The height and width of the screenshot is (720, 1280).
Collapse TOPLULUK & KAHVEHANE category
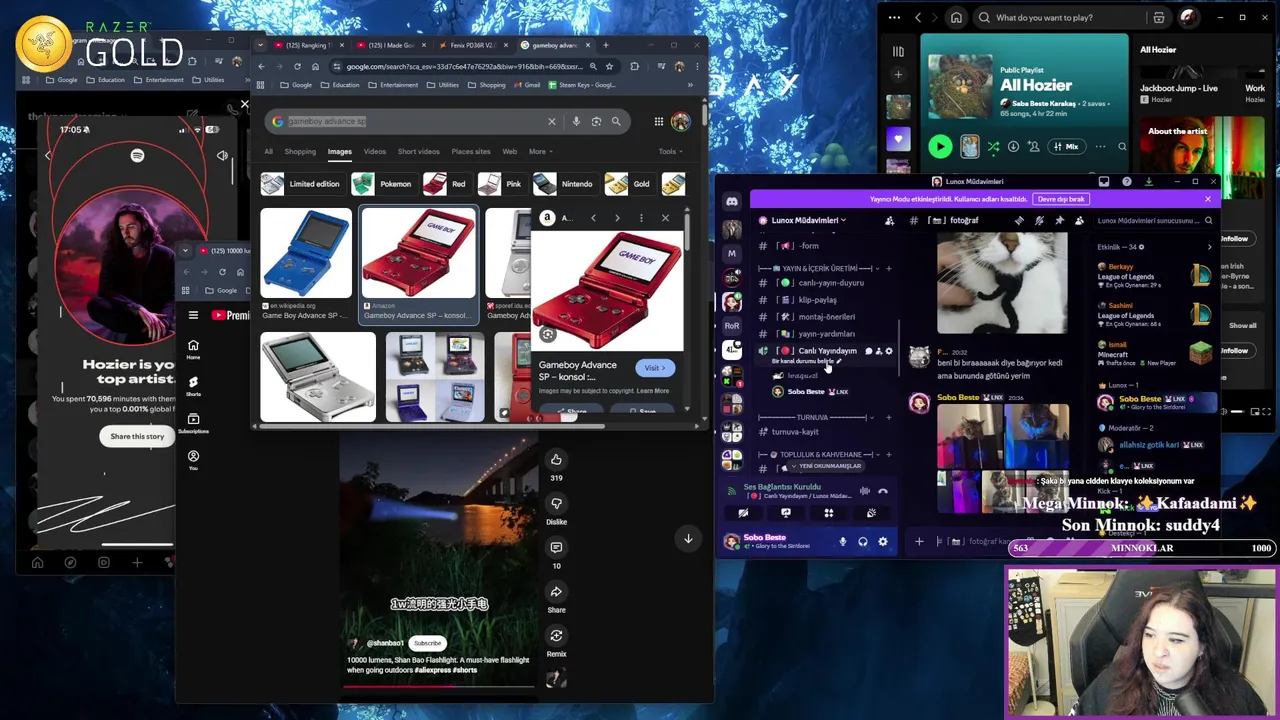click(818, 454)
